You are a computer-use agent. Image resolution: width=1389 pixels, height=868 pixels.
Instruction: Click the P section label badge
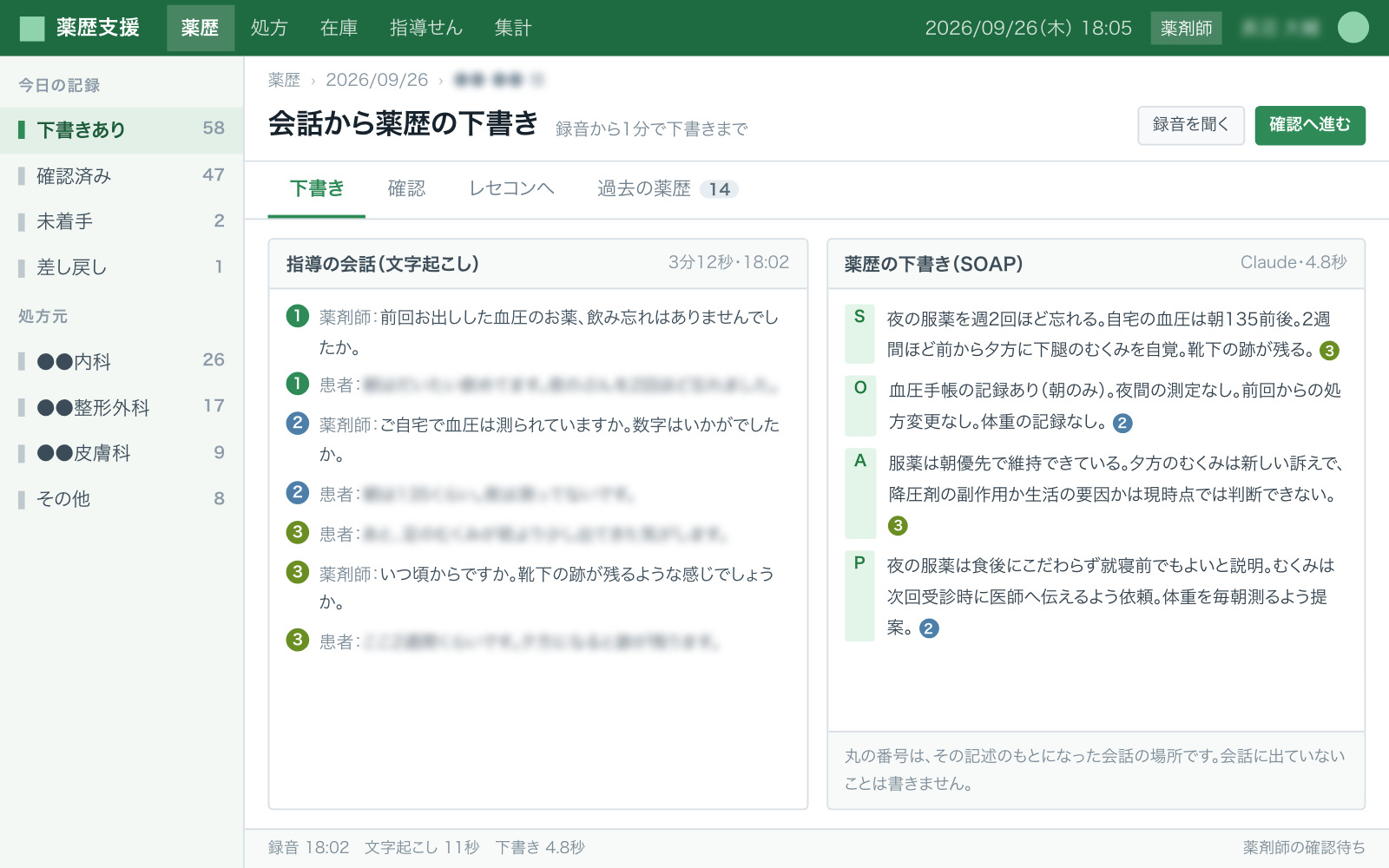859,595
